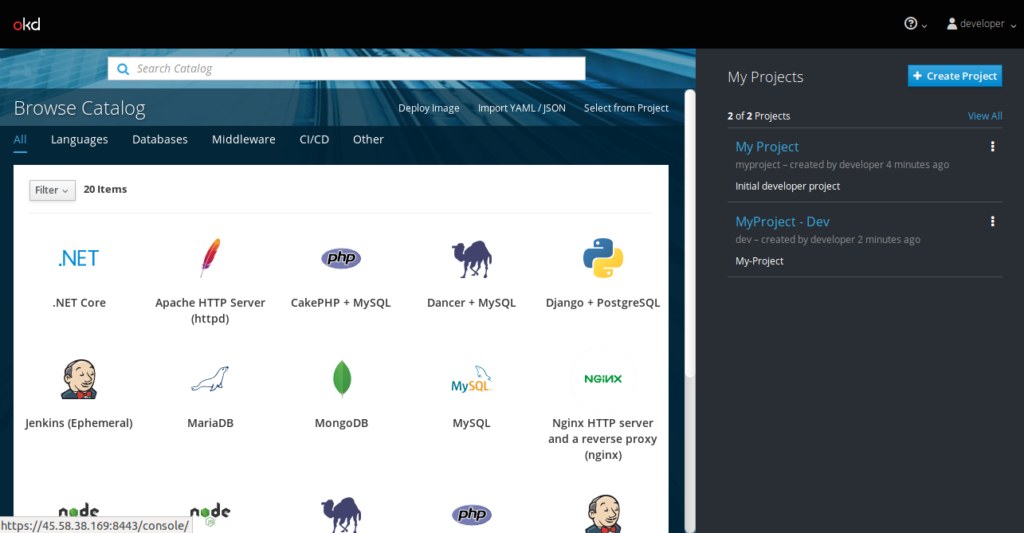Click the Initial developer project description
1024x533 pixels.
pos(788,186)
